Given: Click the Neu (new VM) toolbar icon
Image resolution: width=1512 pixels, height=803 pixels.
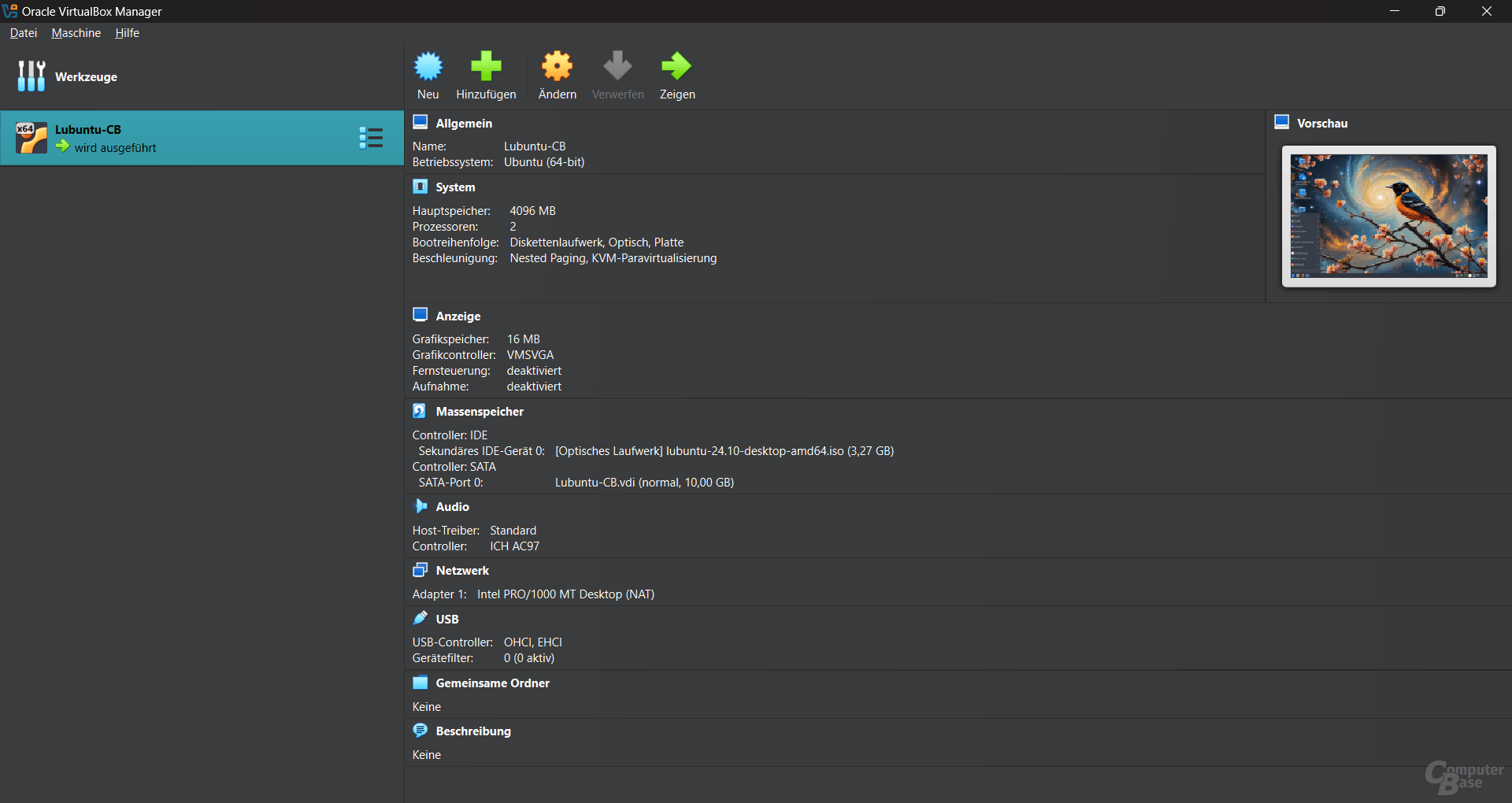Looking at the screenshot, I should [428, 66].
